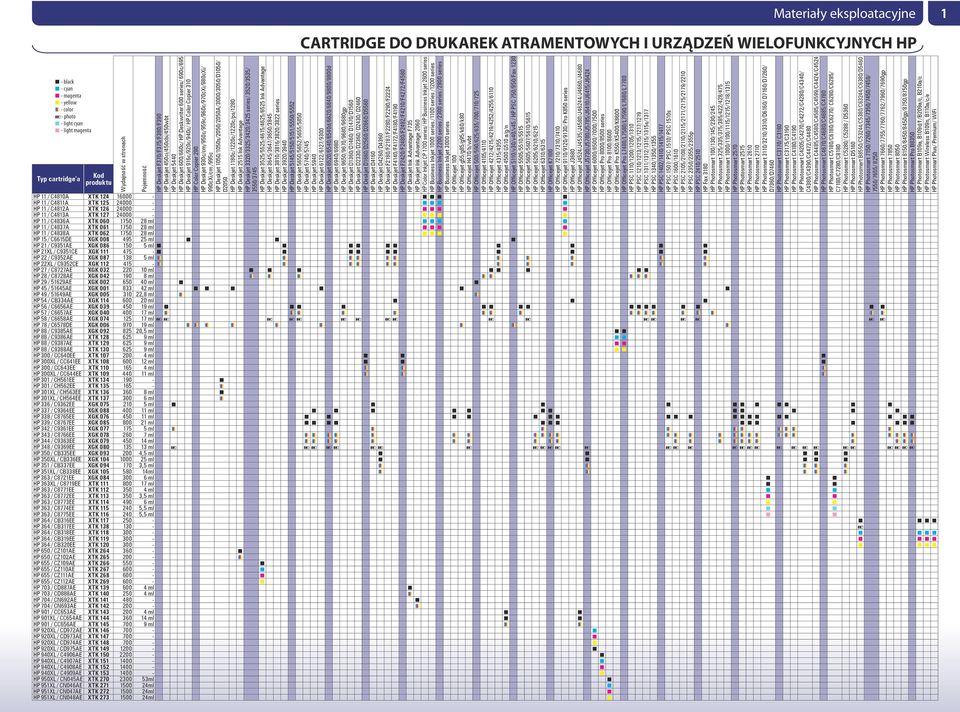The width and height of the screenshot is (960, 712).
Task: Click the 'HP 21XL / C9351CE' cartridge row label
Action: (x=56, y=251)
